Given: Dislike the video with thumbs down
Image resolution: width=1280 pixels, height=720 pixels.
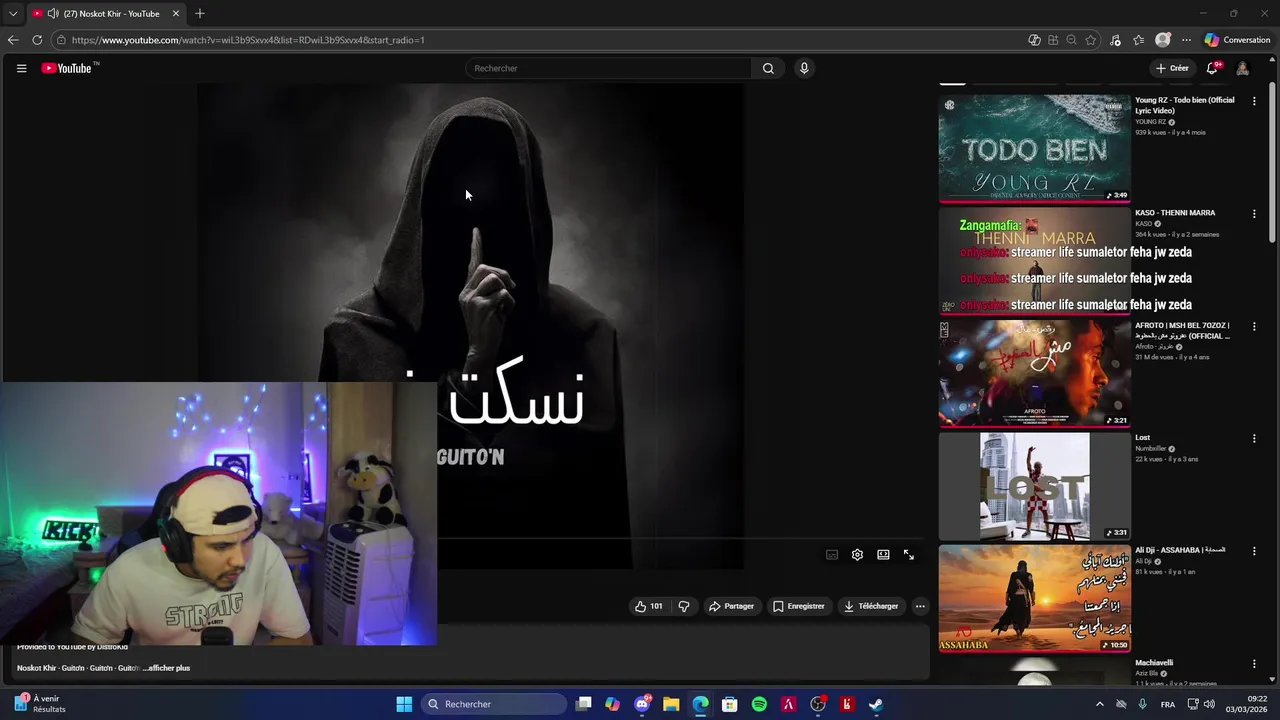Looking at the screenshot, I should (684, 606).
